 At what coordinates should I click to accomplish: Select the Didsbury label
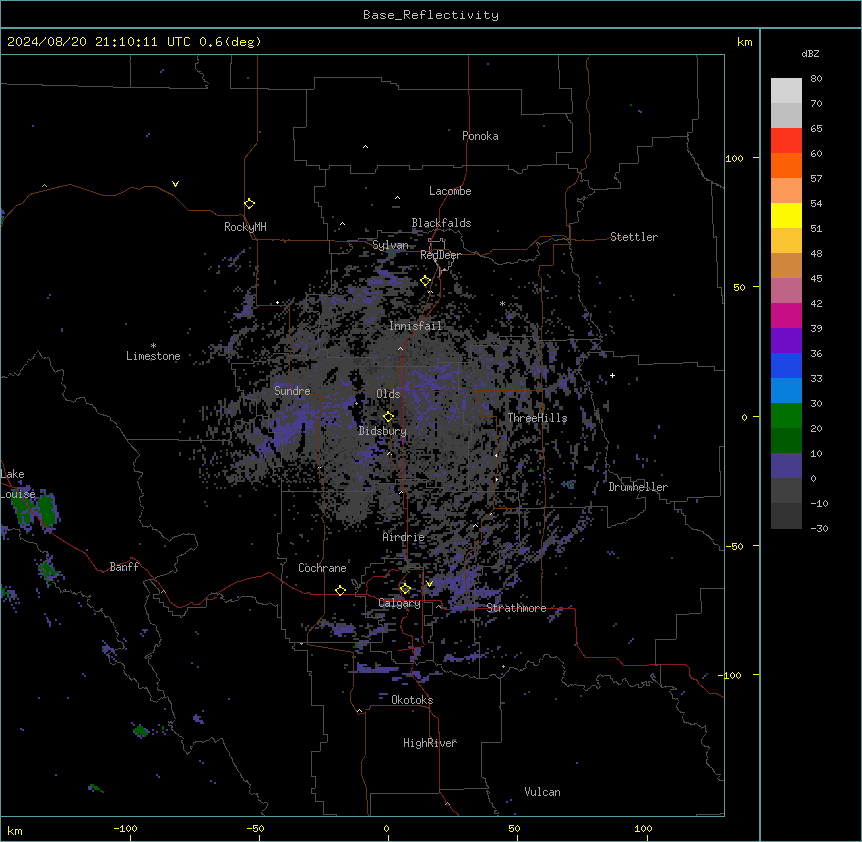click(382, 431)
